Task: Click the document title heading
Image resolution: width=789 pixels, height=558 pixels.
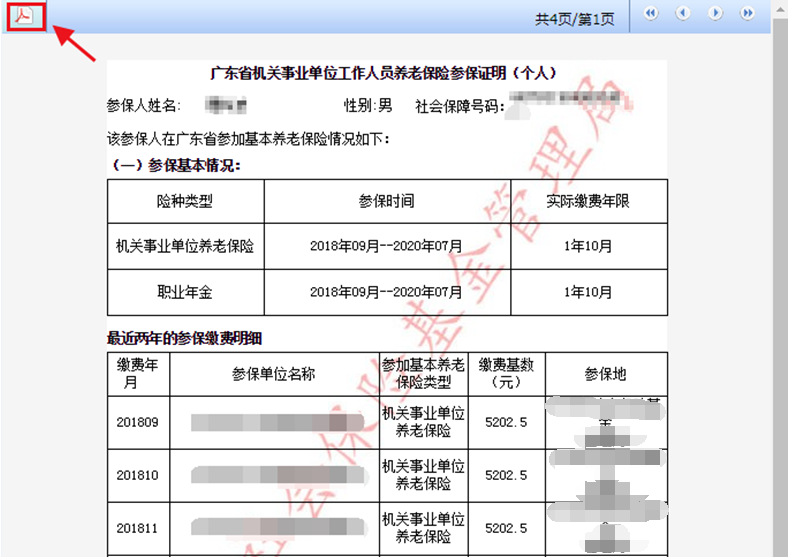Action: (x=383, y=73)
